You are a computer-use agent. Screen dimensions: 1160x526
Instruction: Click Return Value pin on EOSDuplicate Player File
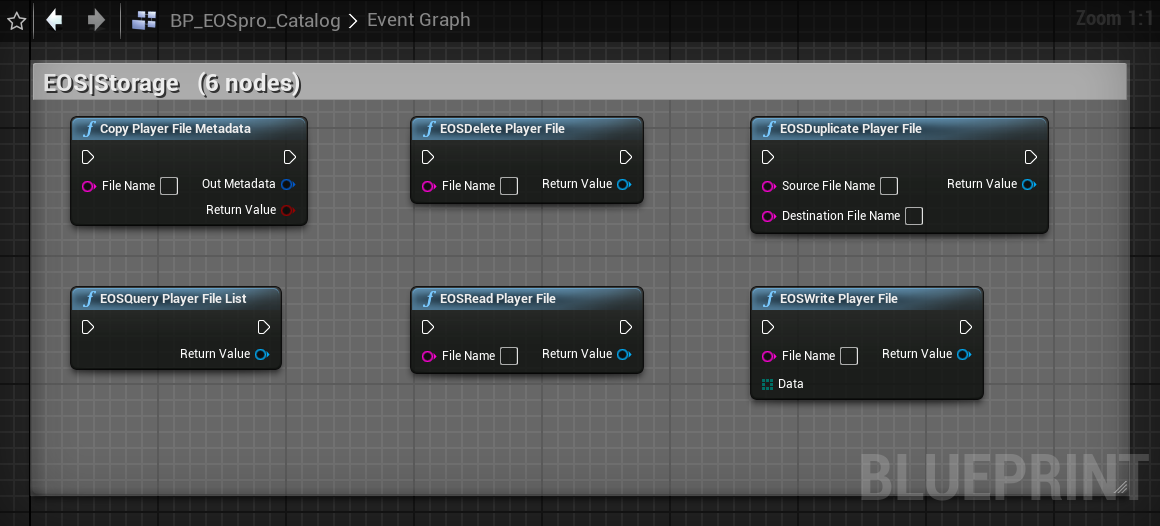click(x=1029, y=184)
